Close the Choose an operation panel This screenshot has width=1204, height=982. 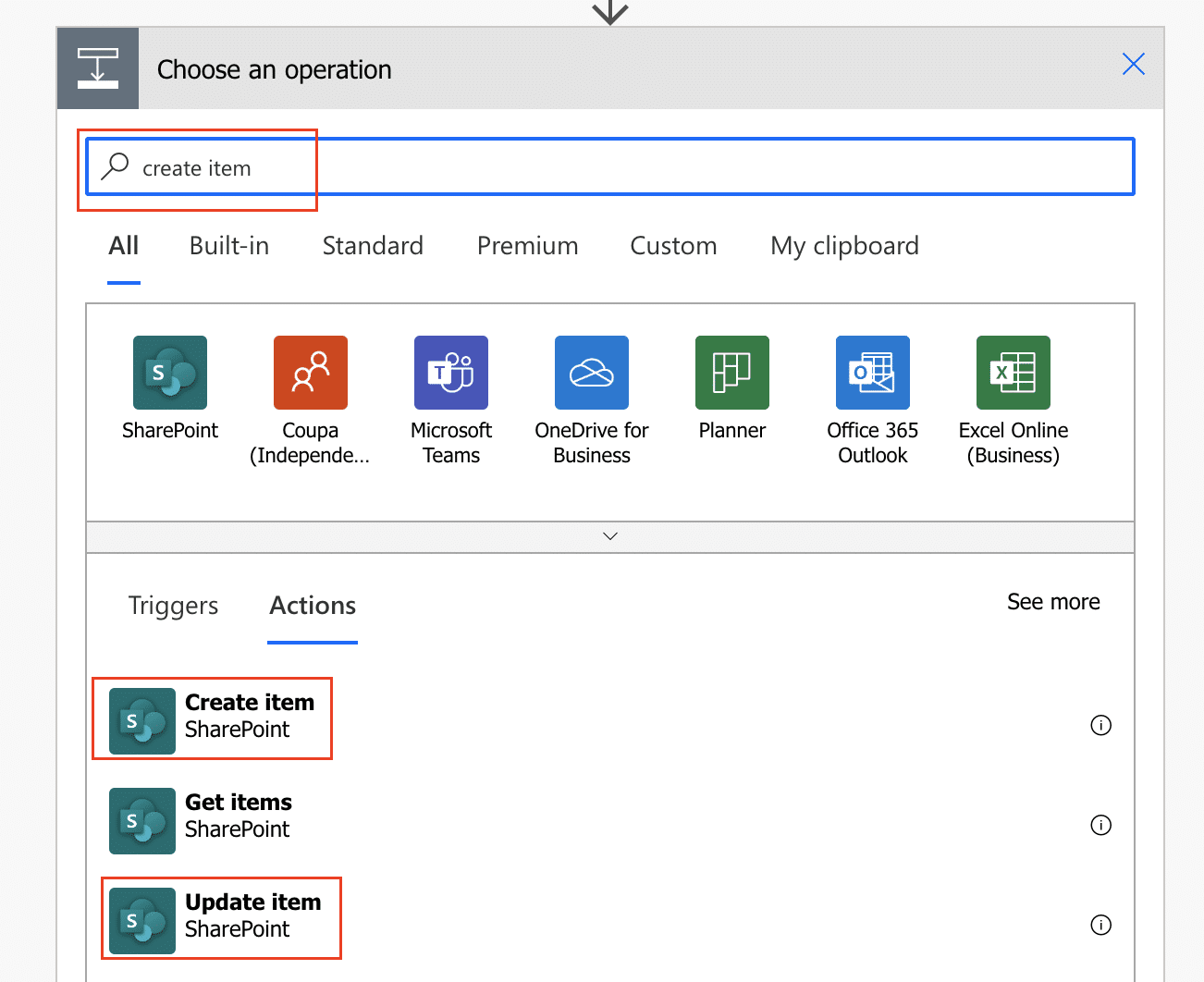click(1133, 64)
